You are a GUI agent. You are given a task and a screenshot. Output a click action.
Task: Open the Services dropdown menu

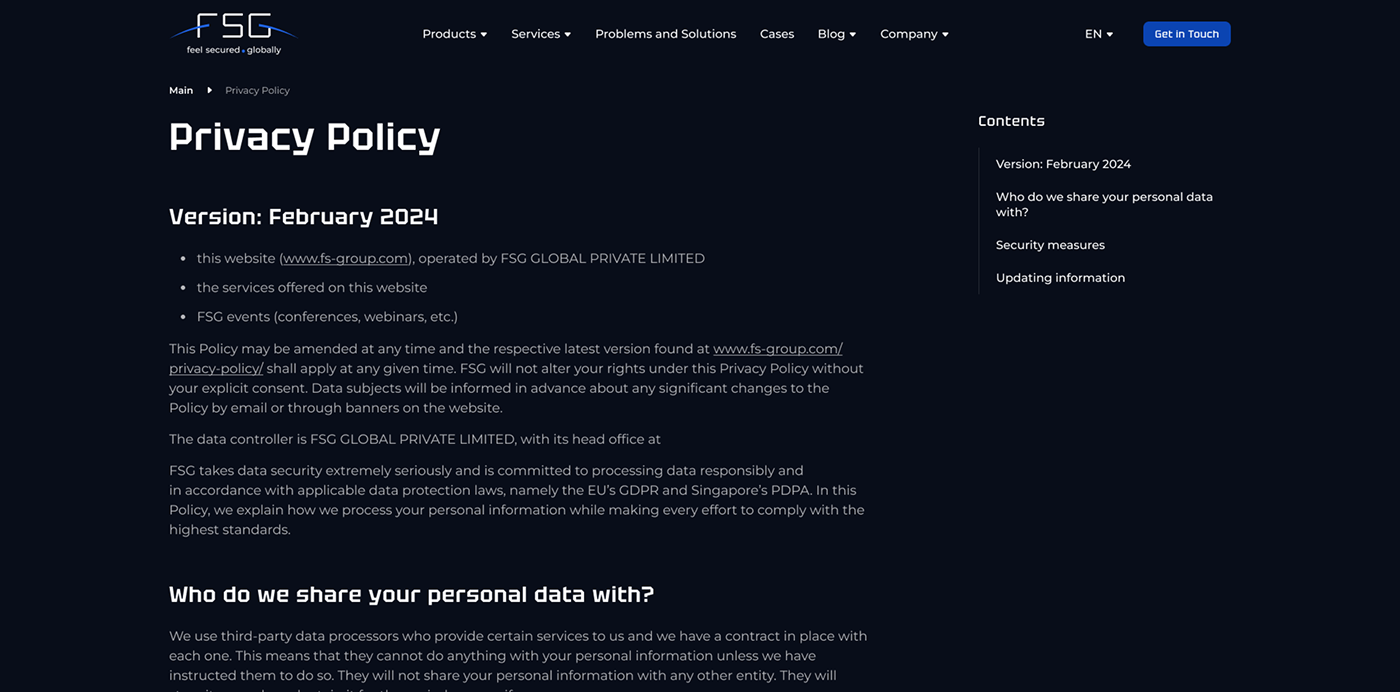tap(540, 34)
